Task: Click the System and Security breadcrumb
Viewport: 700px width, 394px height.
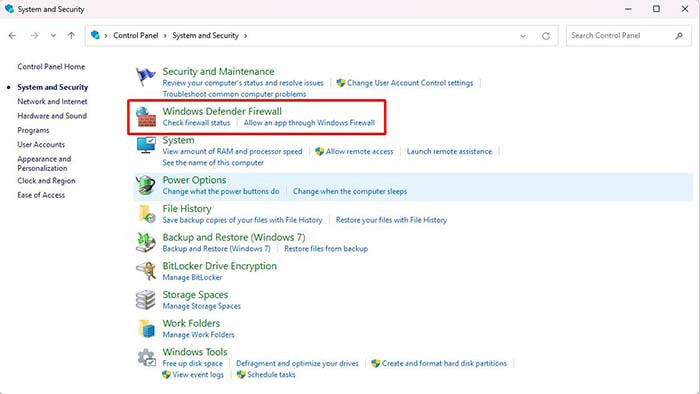Action: (205, 36)
